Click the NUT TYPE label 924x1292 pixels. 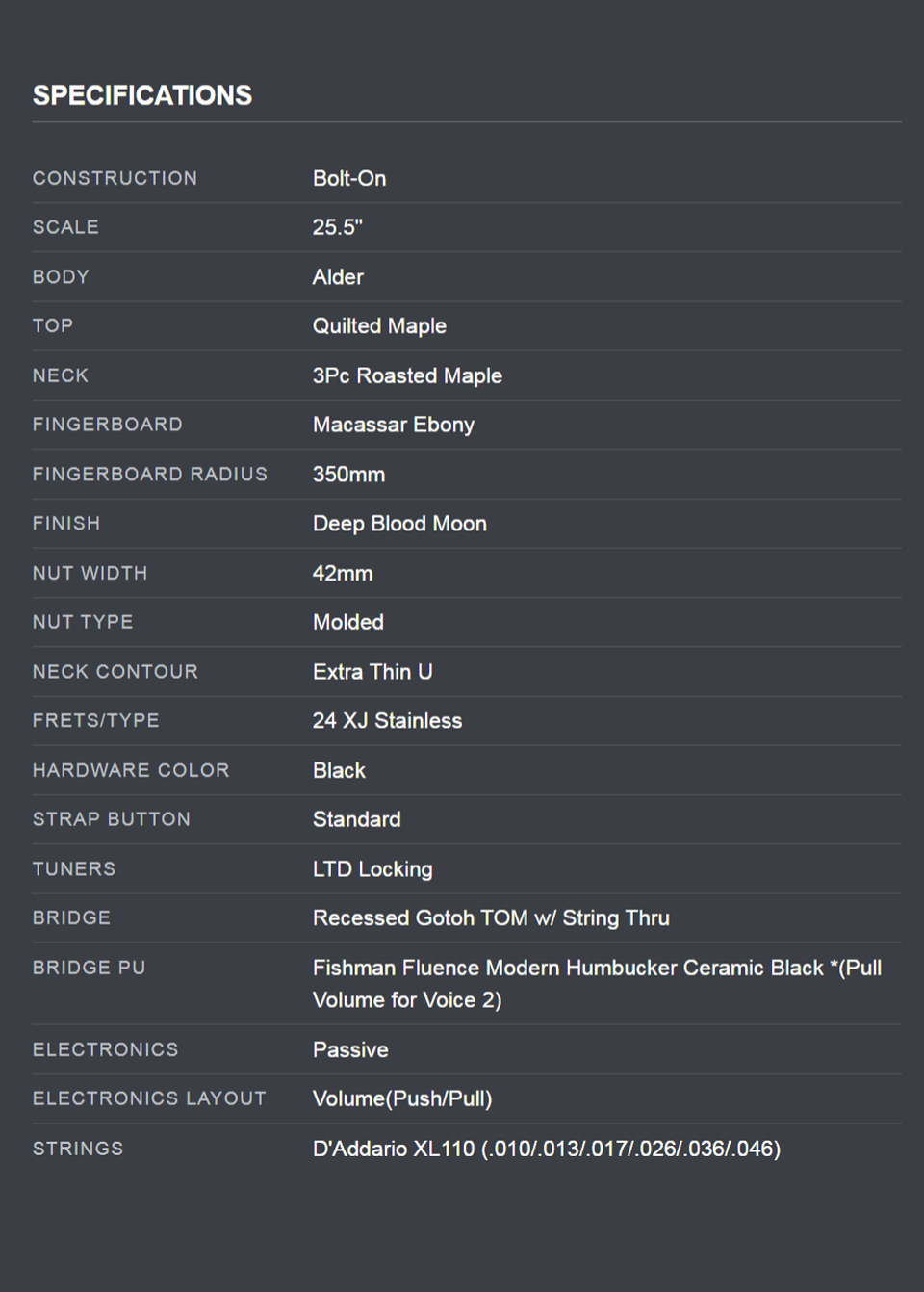[83, 622]
